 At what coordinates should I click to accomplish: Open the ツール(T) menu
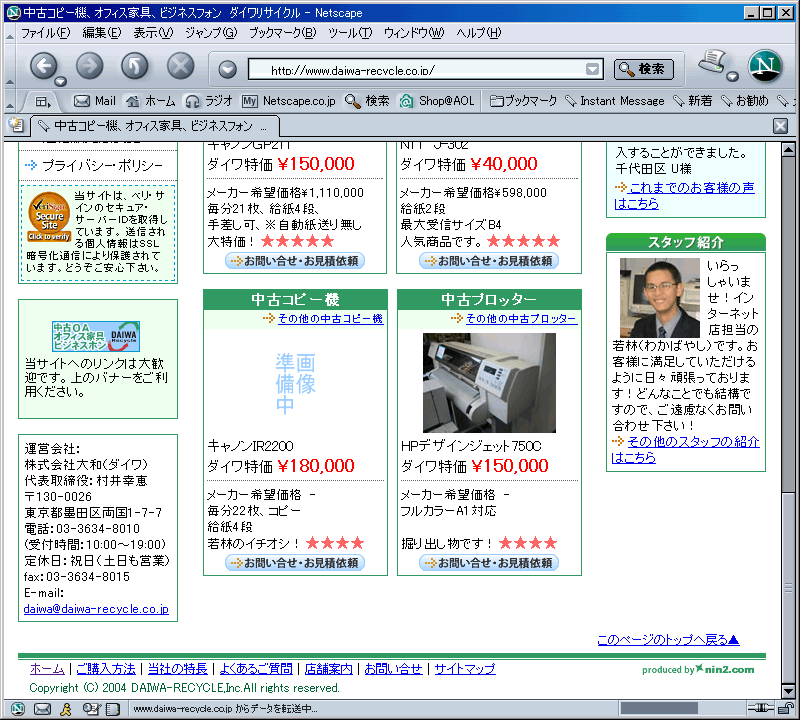pos(350,33)
